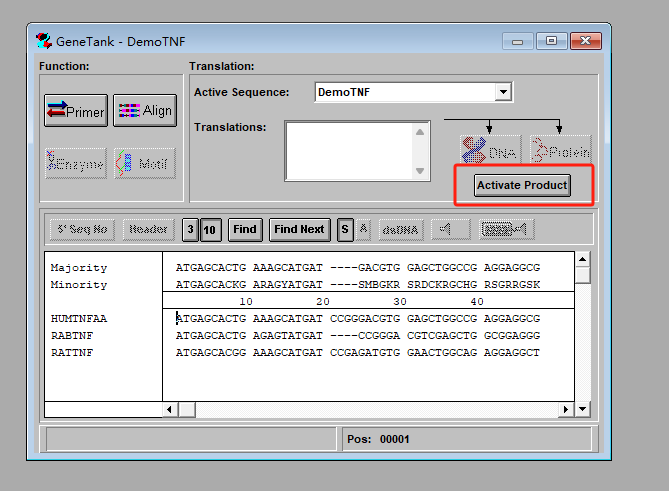Toggle grouping by 10 bases
669x491 pixels.
click(x=211, y=230)
